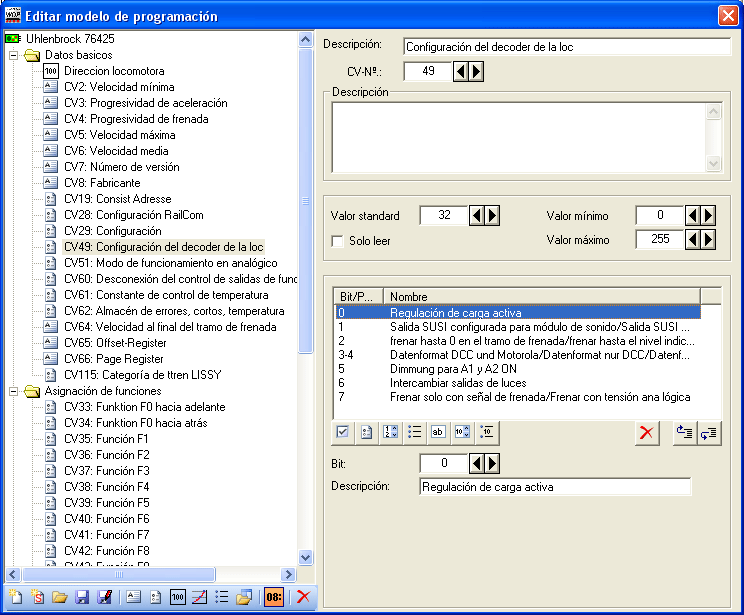
Task: Click the folder group icon in bottom toolbar
Action: pyautogui.click(x=244, y=596)
